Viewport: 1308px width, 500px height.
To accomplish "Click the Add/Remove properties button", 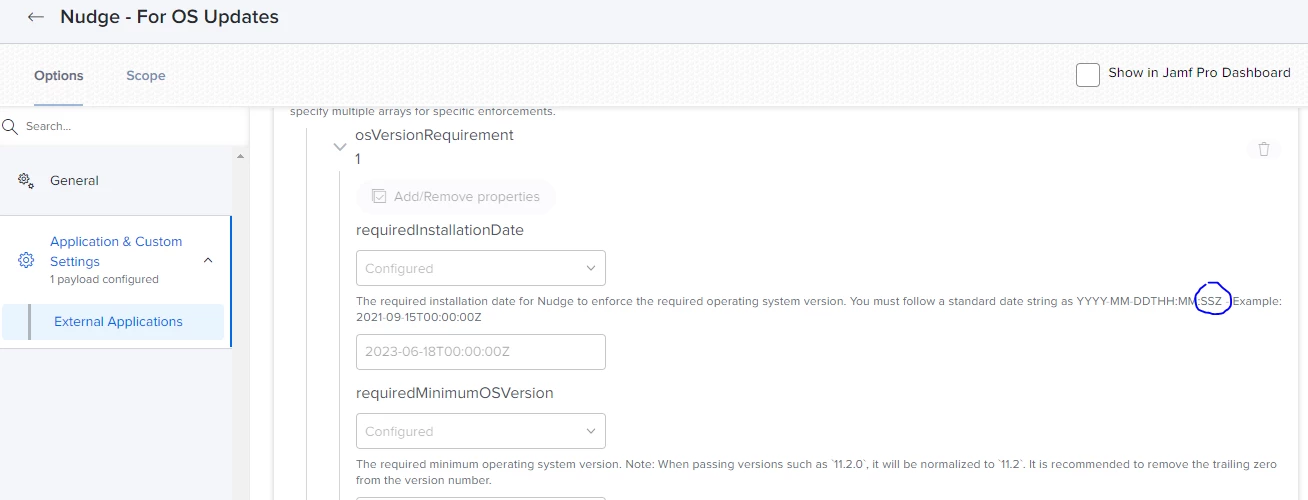I will tap(456, 197).
